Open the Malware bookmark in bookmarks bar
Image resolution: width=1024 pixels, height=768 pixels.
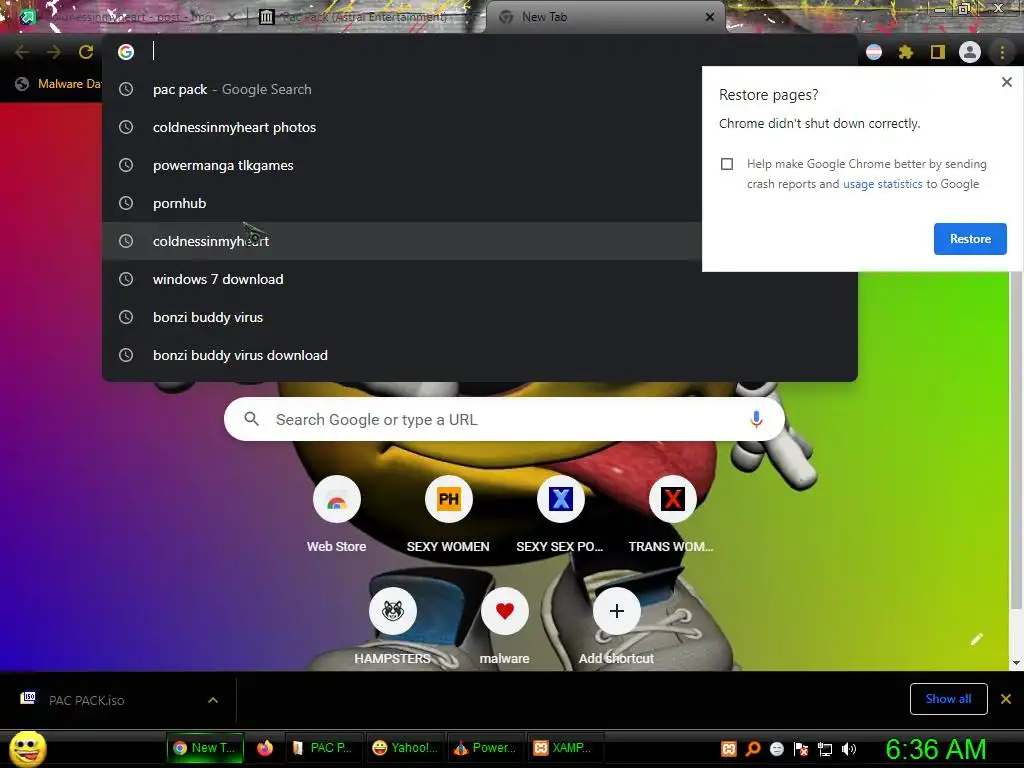(58, 84)
